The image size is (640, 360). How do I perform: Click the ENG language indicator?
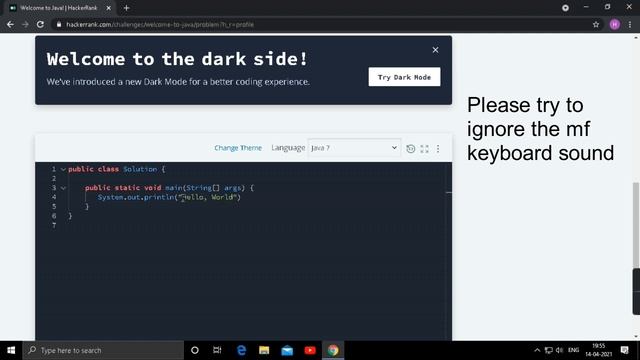coord(573,350)
